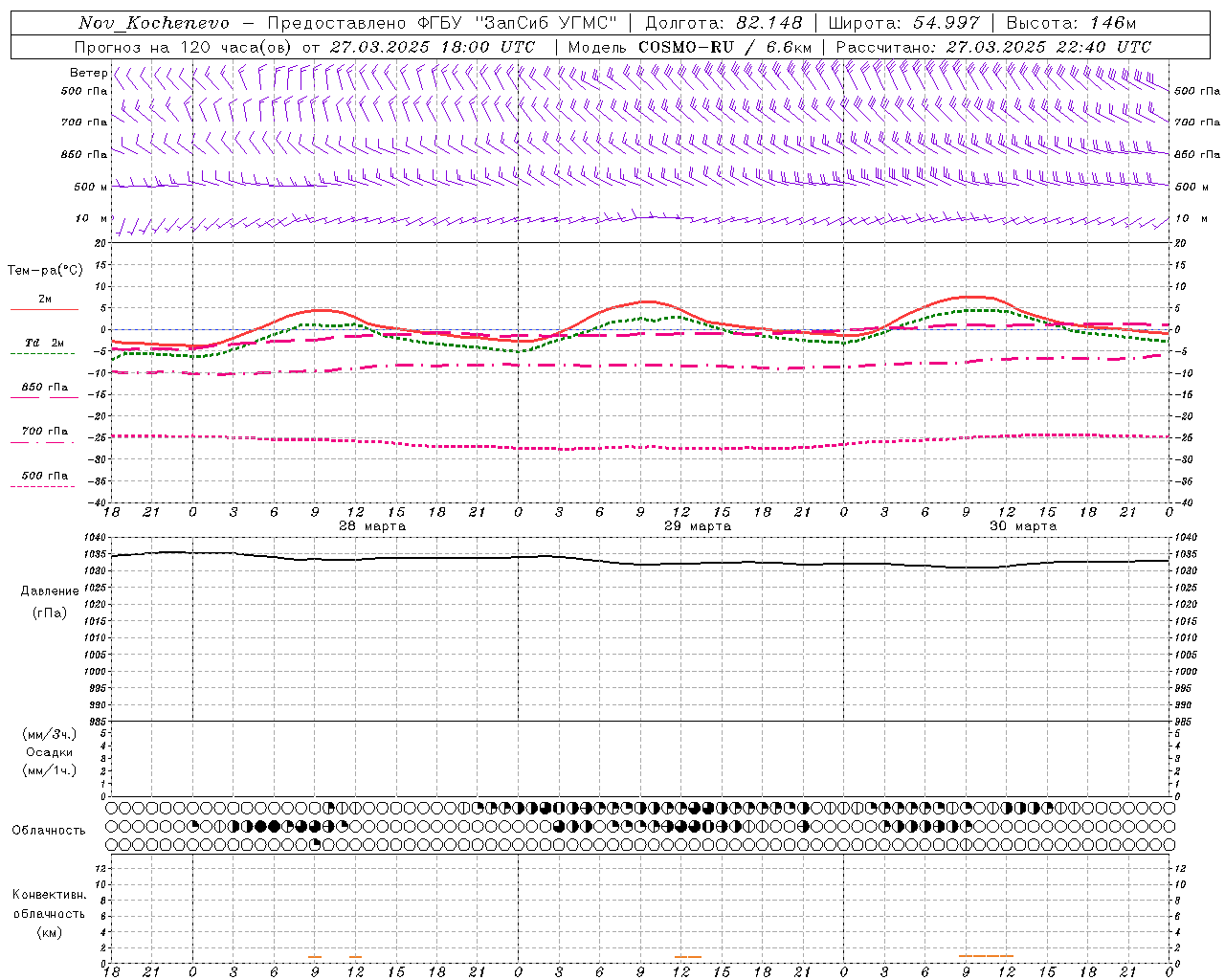Click the Ветер wind panel label
This screenshot has width=1225, height=980.
88,73
